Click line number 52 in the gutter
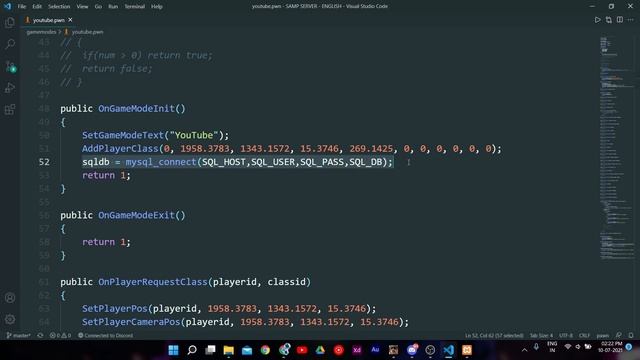The image size is (640, 360). coord(44,162)
